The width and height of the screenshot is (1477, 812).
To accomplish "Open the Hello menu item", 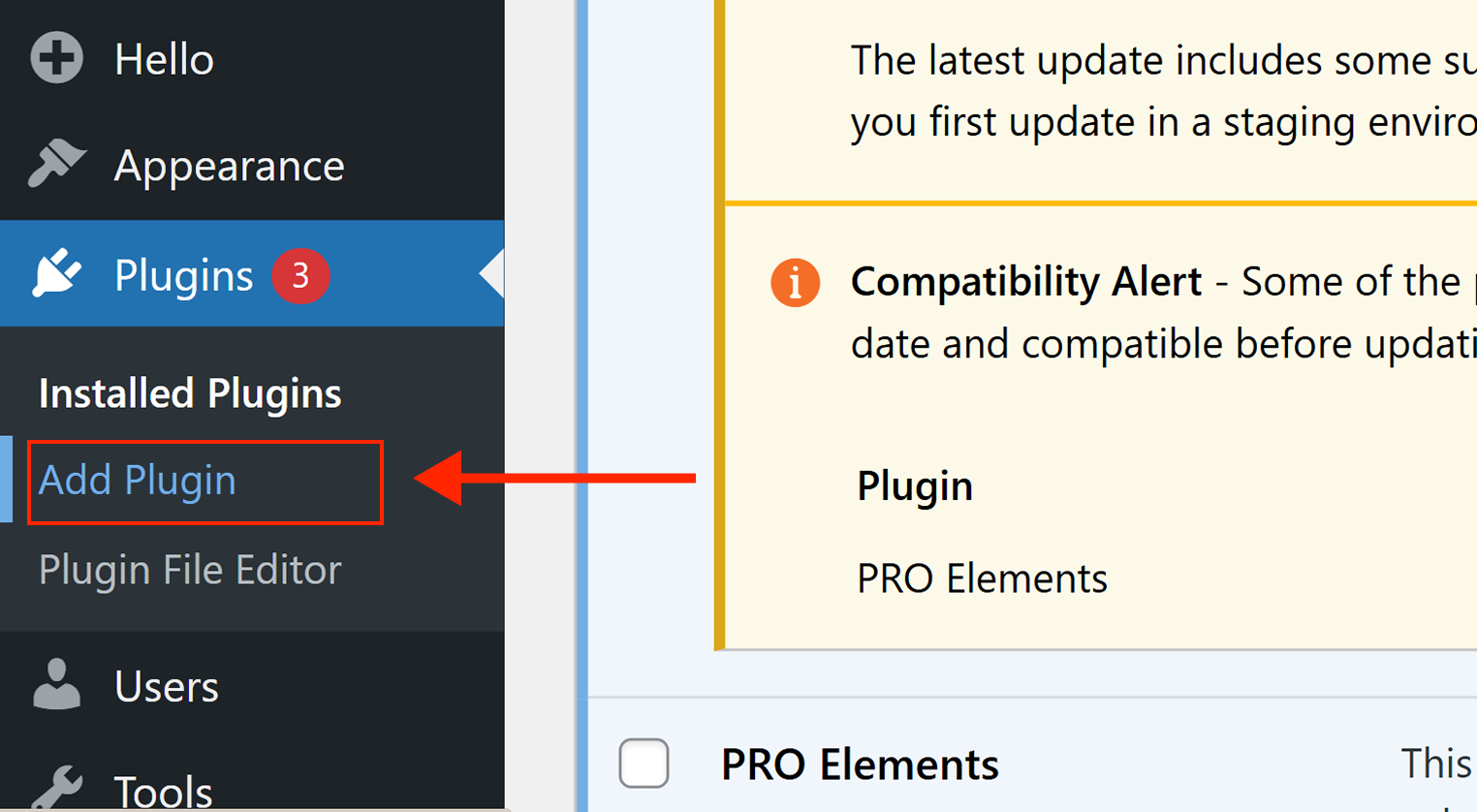I will point(164,60).
